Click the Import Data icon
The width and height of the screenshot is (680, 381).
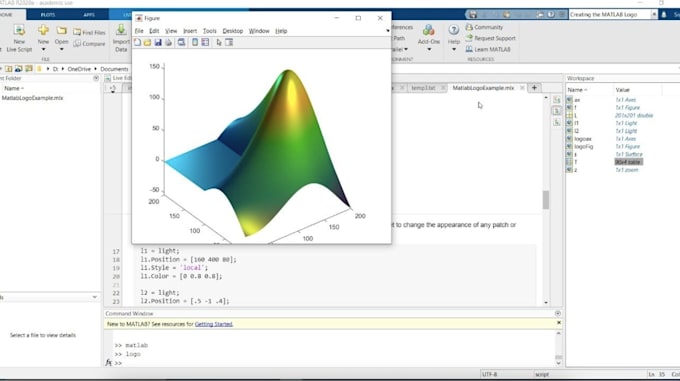coord(121,38)
